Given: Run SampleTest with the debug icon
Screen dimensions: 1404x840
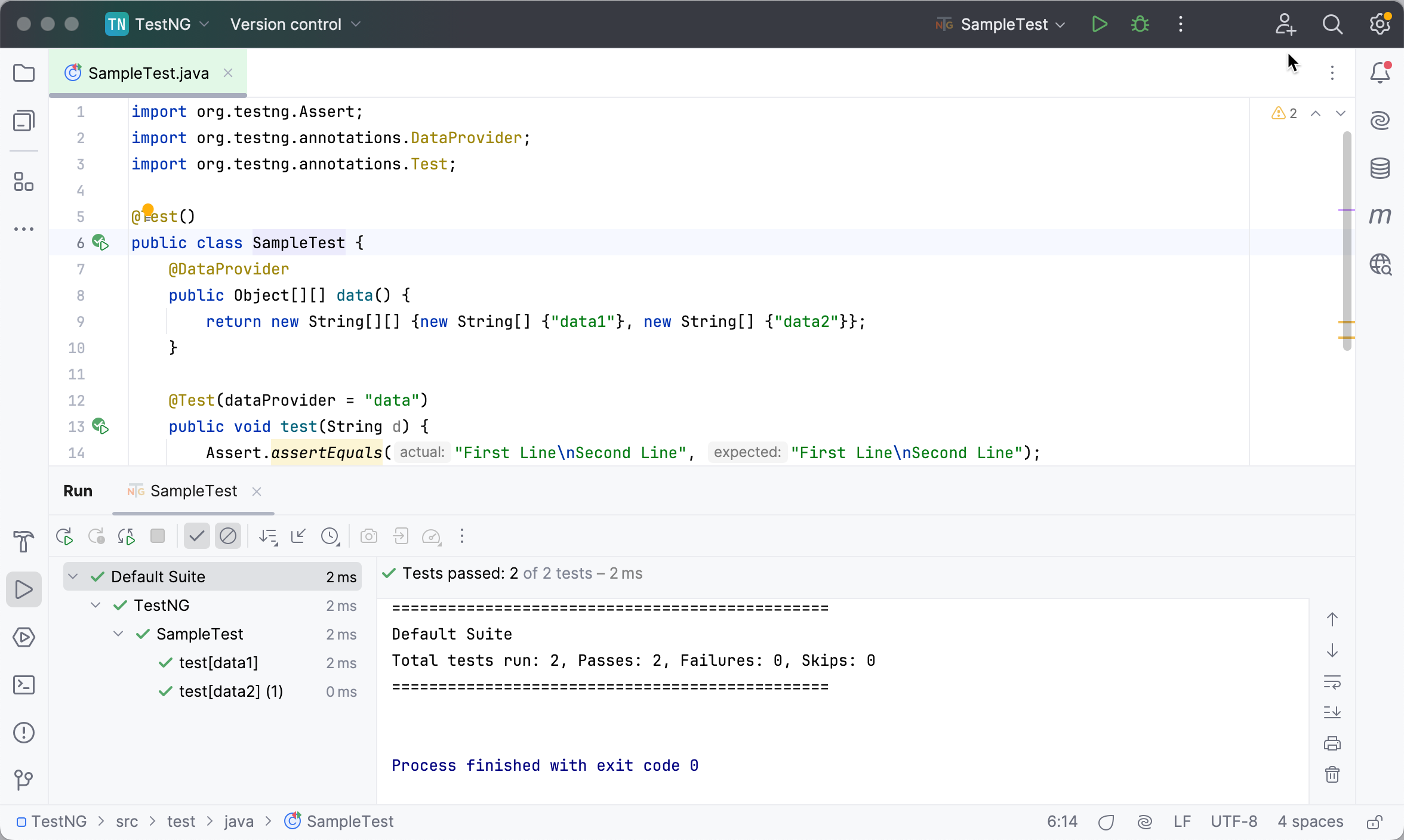Looking at the screenshot, I should 1140,24.
